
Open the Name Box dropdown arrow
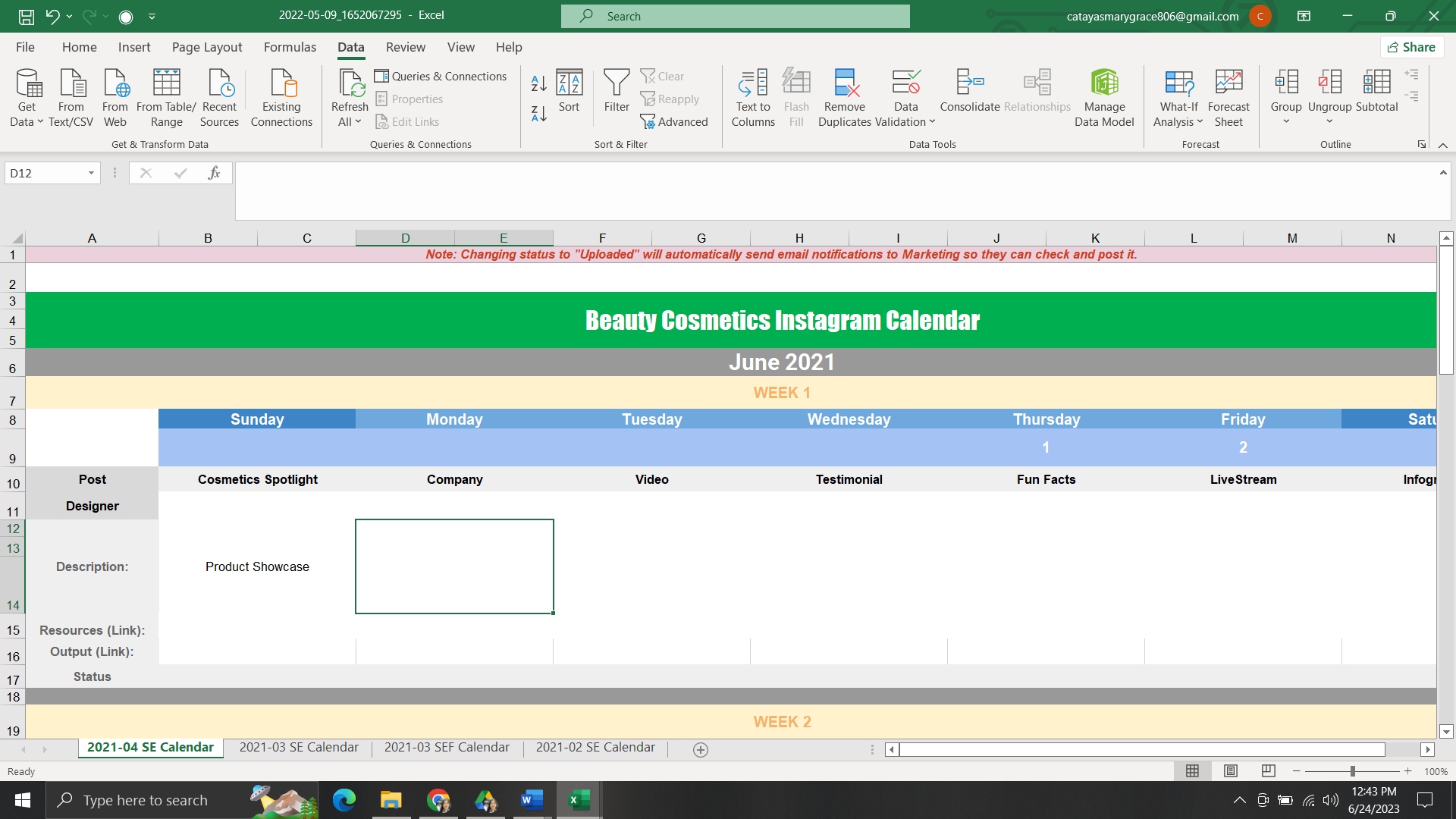[x=91, y=173]
